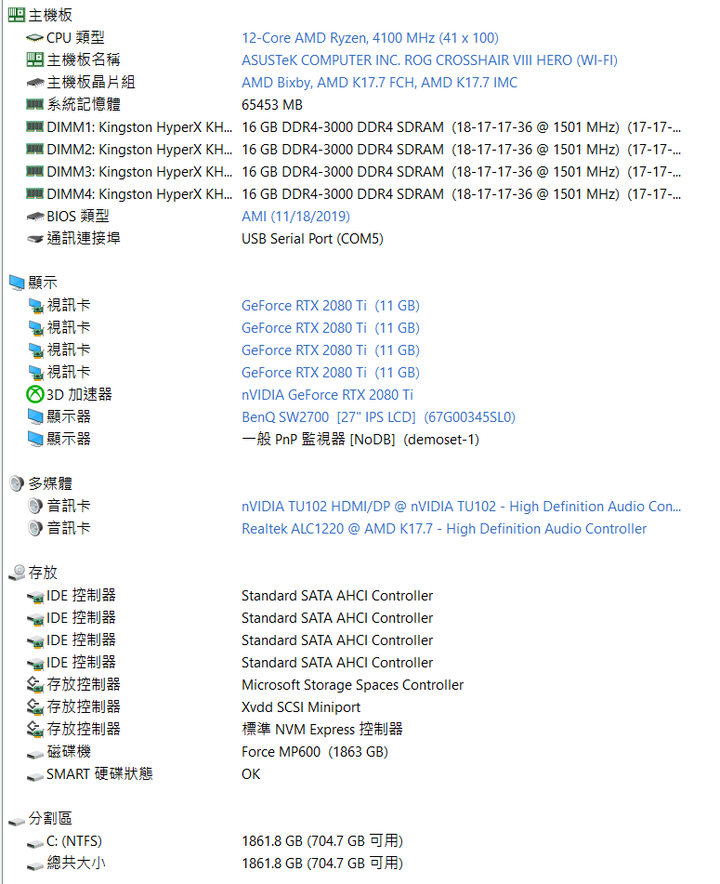Click the 主機板 section motherboard icon
The image size is (720, 884).
(x=16, y=15)
